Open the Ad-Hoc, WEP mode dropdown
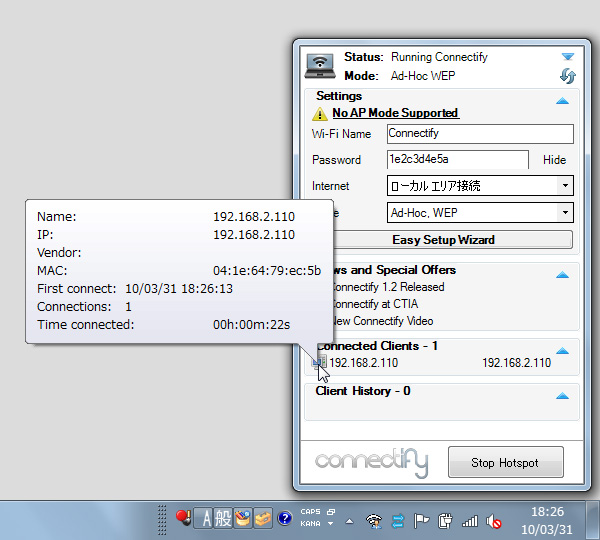The height and width of the screenshot is (540, 600). tap(480, 212)
